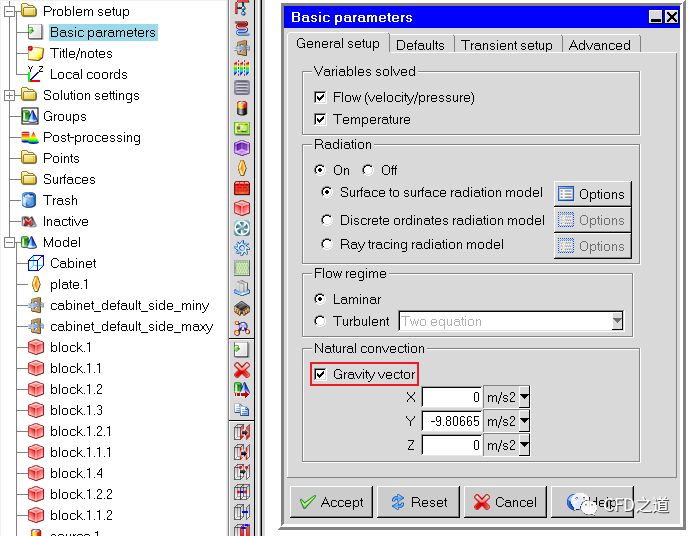
Task: Create a blower object (blue gear icon)
Action: click(242, 248)
